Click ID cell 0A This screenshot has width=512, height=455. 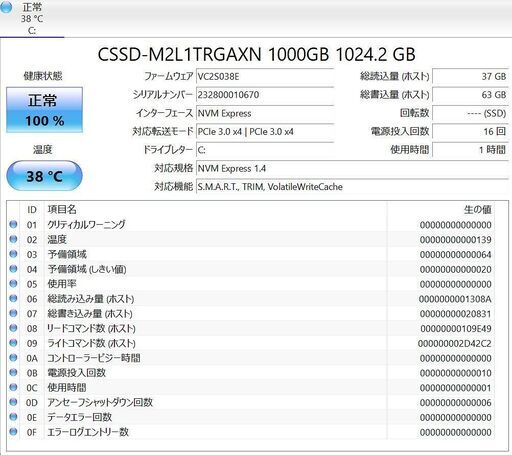(x=32, y=358)
